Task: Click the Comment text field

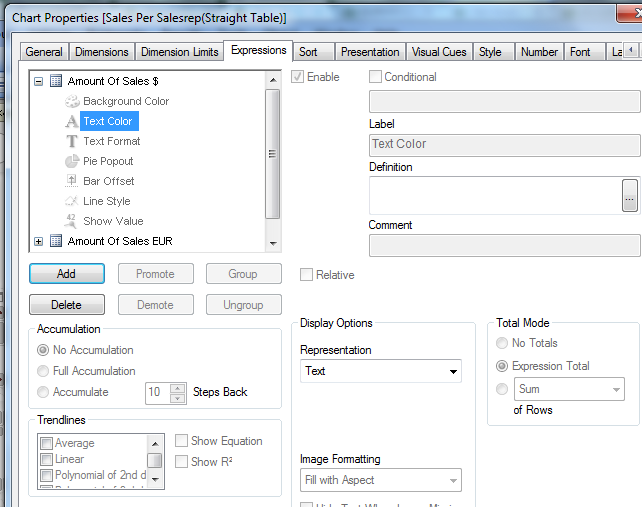Action: click(x=504, y=245)
